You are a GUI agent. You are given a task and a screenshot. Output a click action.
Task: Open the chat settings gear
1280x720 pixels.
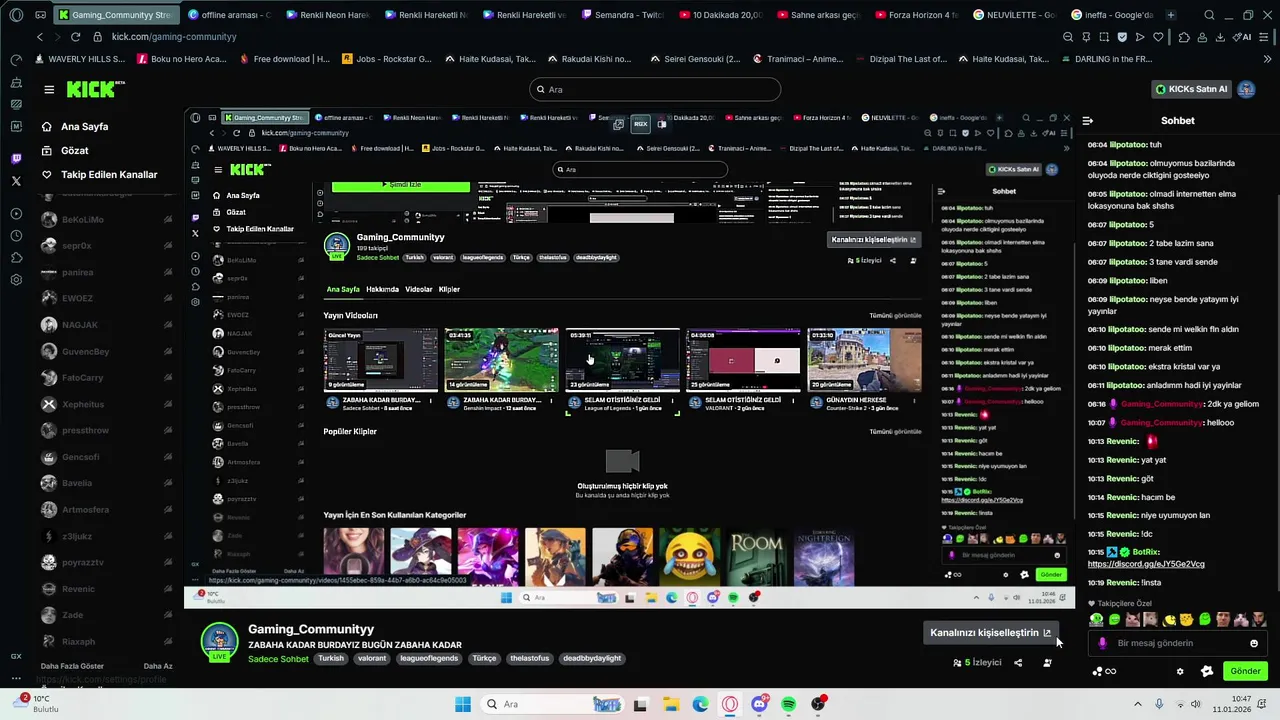pyautogui.click(x=1180, y=671)
